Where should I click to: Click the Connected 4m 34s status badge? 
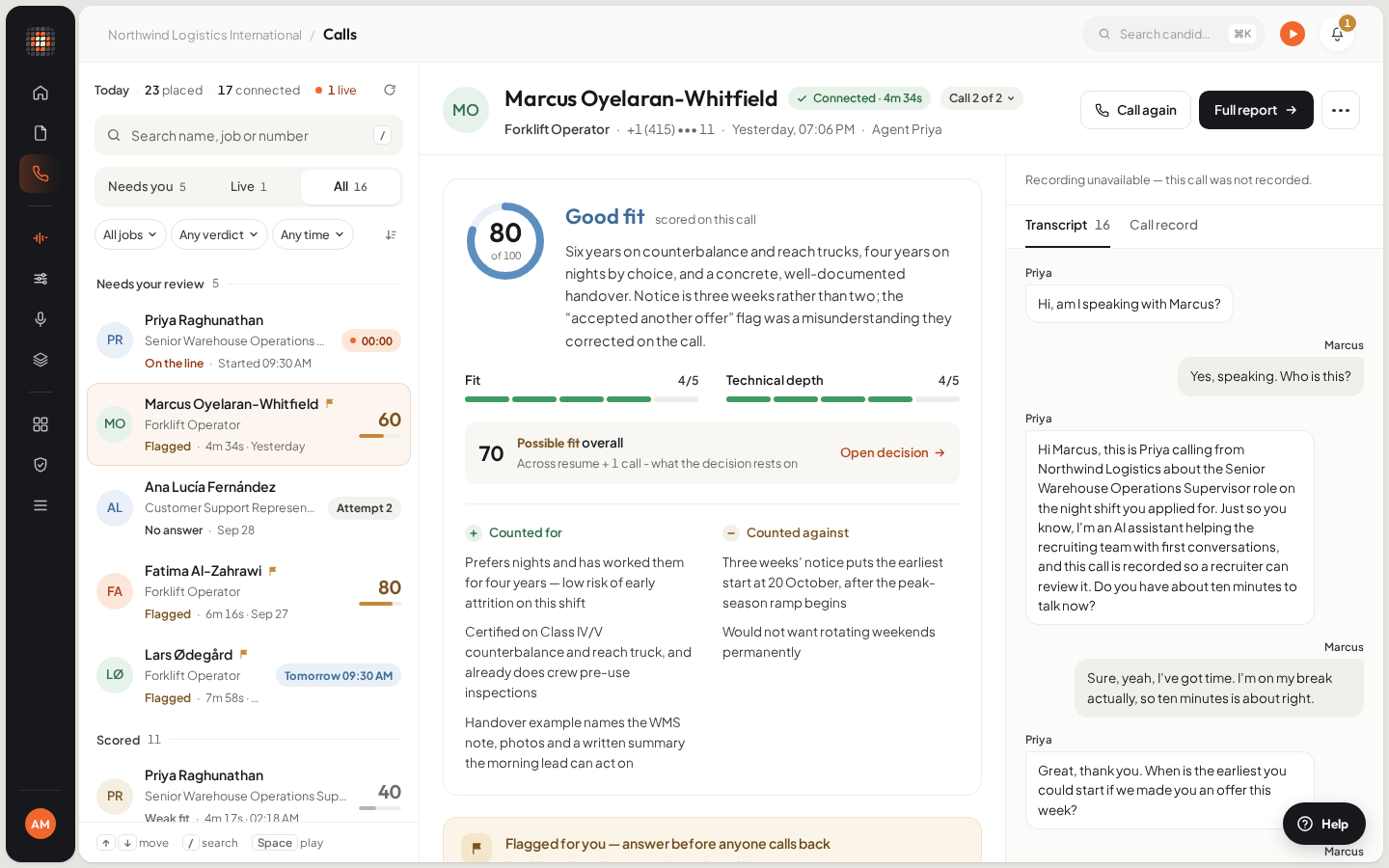click(x=859, y=98)
